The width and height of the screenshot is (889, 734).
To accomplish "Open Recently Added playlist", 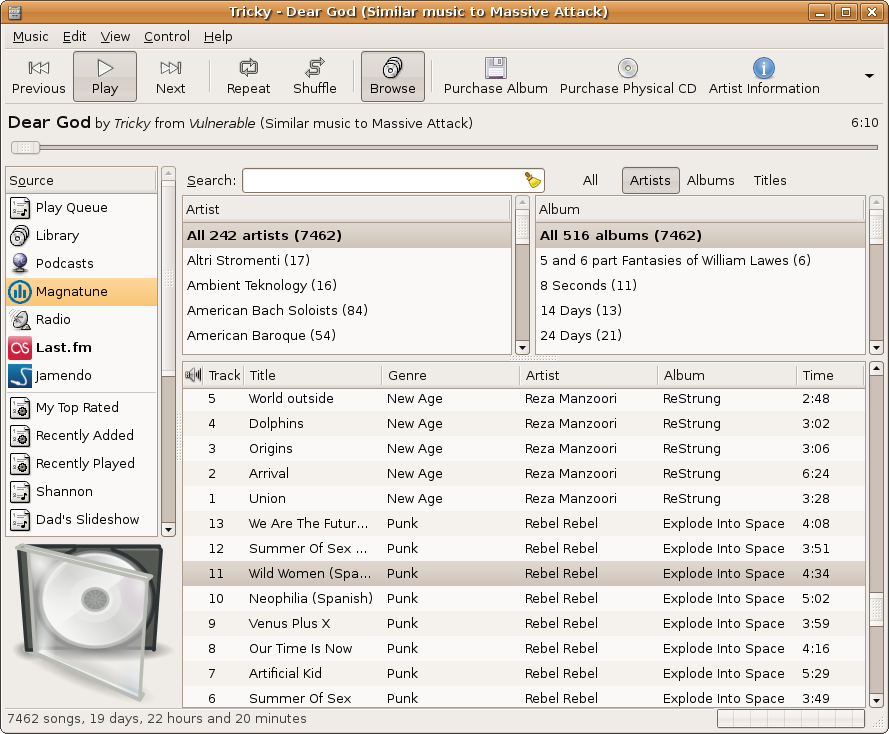I will 82,435.
